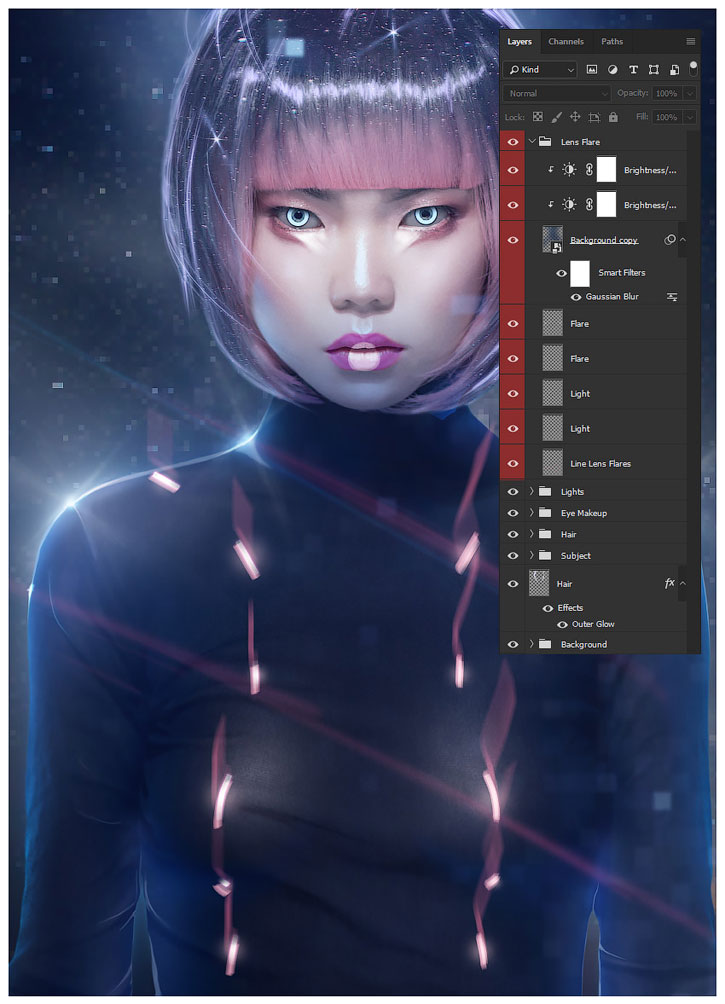Open the Kind filter dropdown
725x1004 pixels.
point(540,70)
